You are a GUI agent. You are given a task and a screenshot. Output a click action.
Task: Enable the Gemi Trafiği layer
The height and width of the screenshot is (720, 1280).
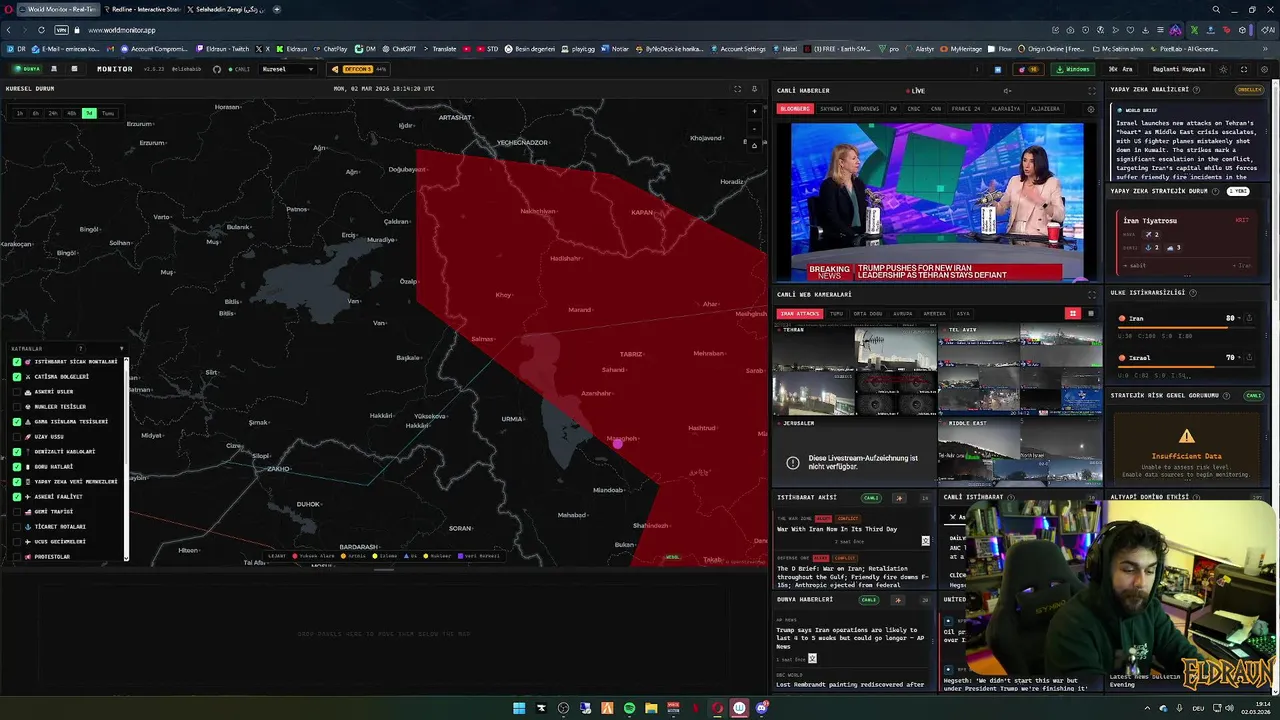point(17,512)
